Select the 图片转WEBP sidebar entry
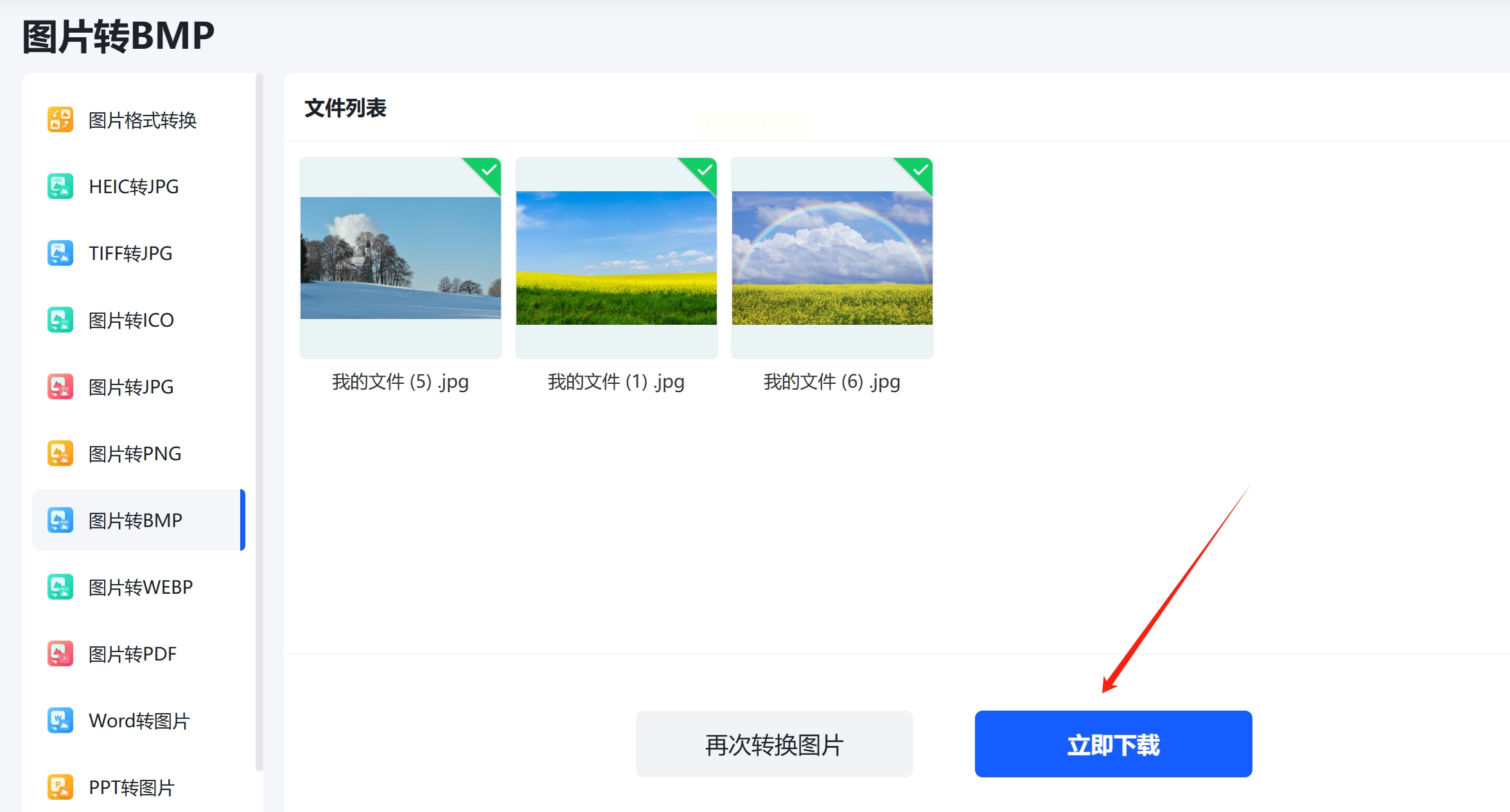1510x812 pixels. pos(141,587)
